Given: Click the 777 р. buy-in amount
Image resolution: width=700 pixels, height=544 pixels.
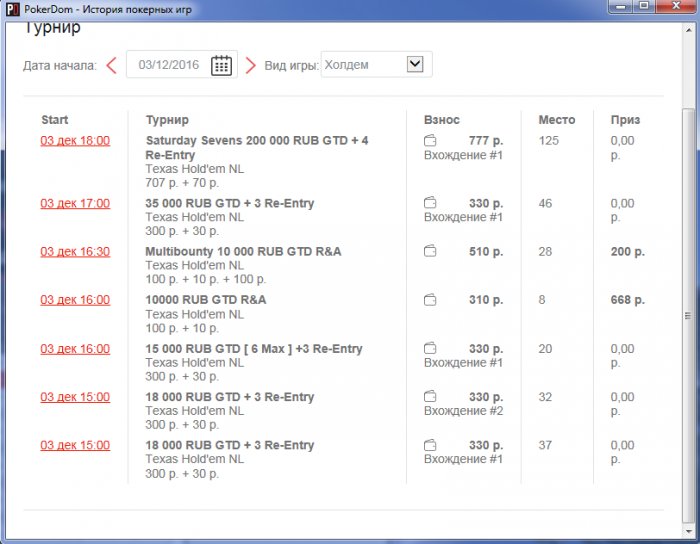Looking at the screenshot, I should 486,141.
